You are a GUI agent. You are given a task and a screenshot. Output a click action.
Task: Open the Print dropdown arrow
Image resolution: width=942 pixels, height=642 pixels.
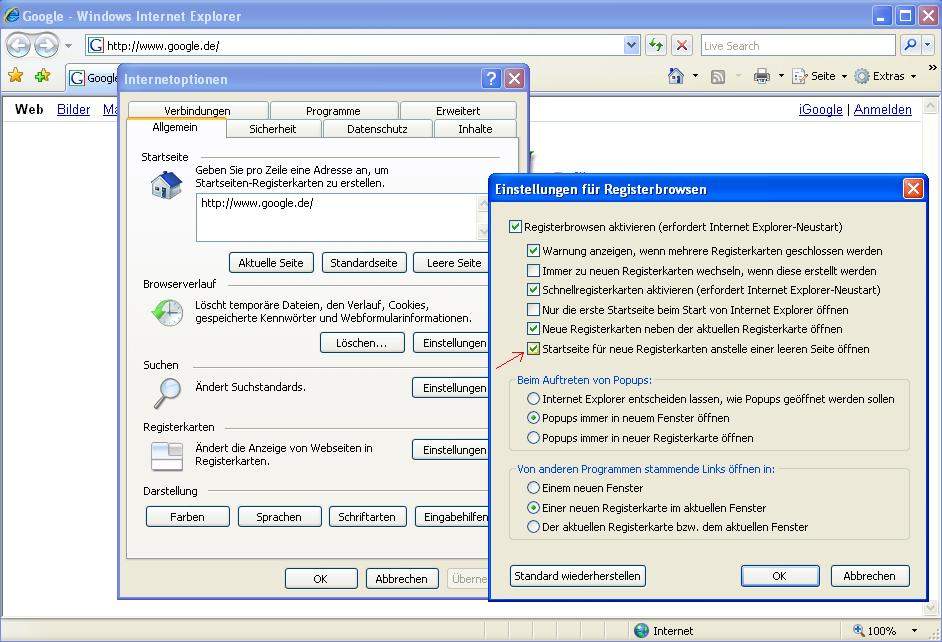click(x=781, y=76)
